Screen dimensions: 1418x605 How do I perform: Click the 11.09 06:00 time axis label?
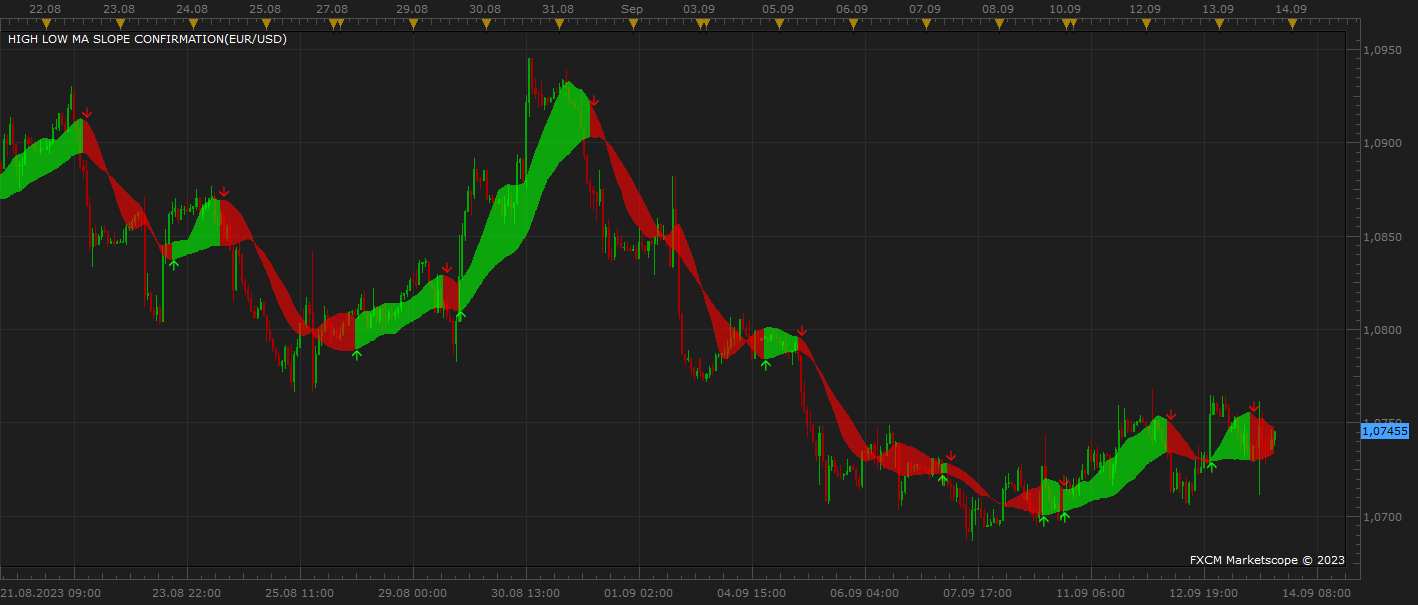tap(1090, 593)
